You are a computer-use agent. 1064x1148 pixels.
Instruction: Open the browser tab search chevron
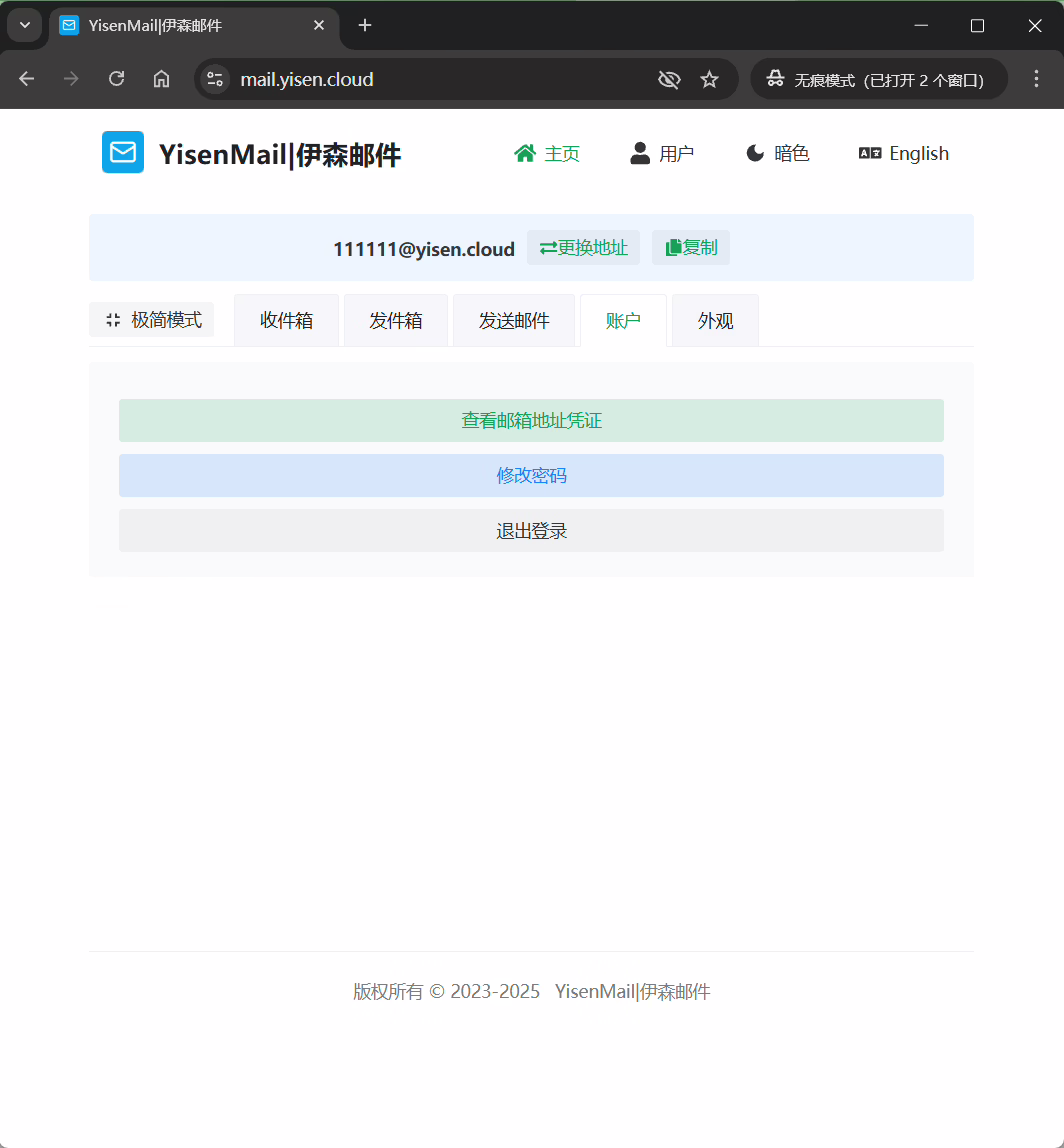(24, 25)
